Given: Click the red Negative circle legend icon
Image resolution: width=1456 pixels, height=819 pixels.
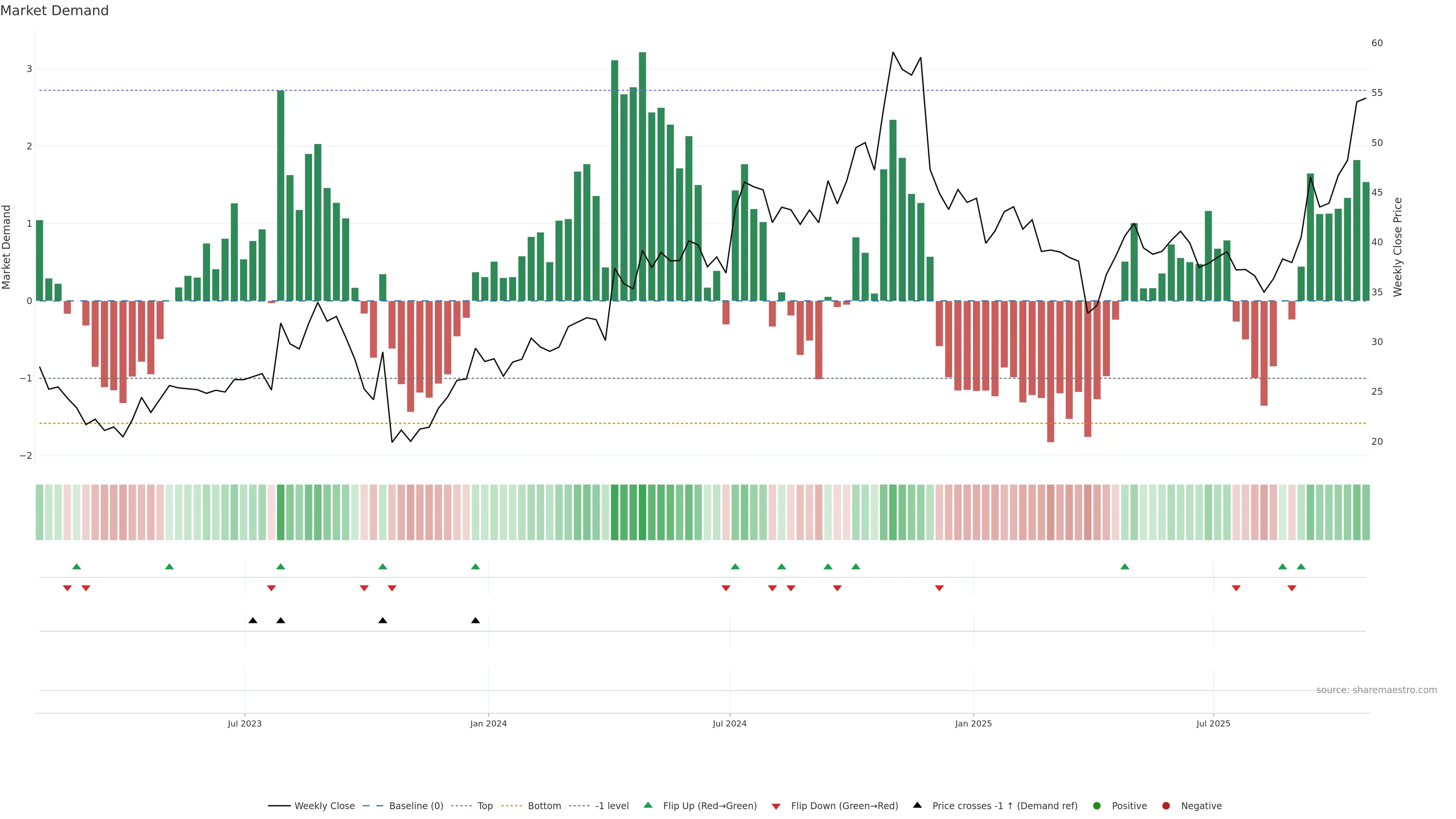Looking at the screenshot, I should tap(1166, 806).
